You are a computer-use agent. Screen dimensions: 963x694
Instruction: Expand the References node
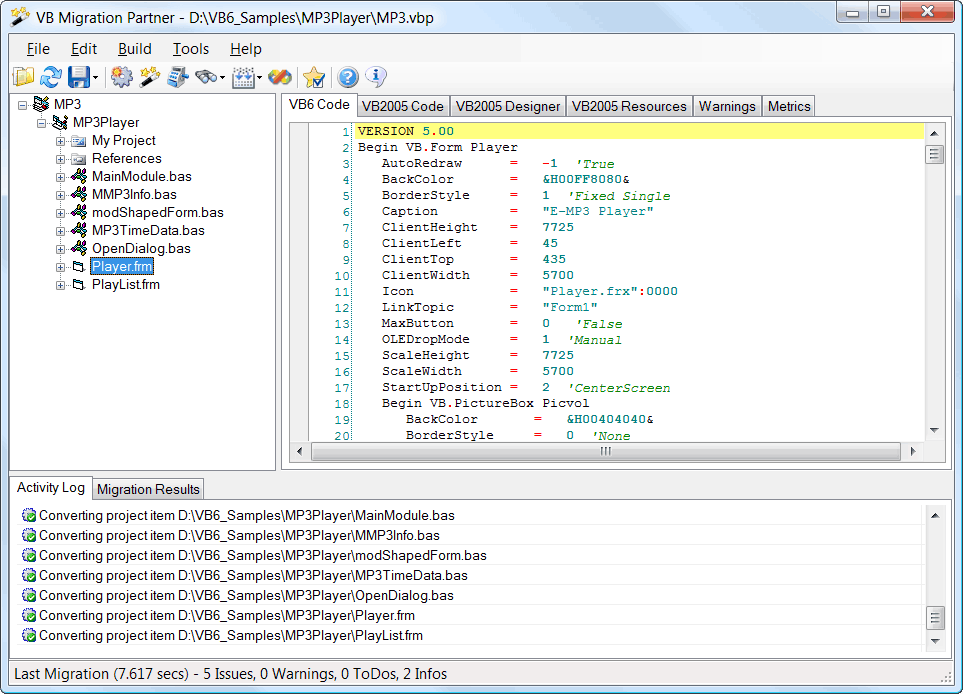pos(60,159)
